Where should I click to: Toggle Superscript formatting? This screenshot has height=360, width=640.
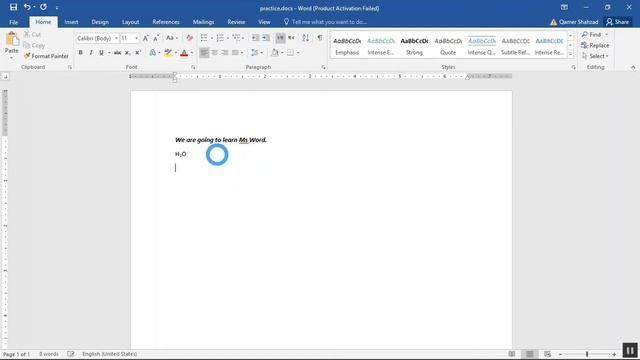tap(138, 53)
